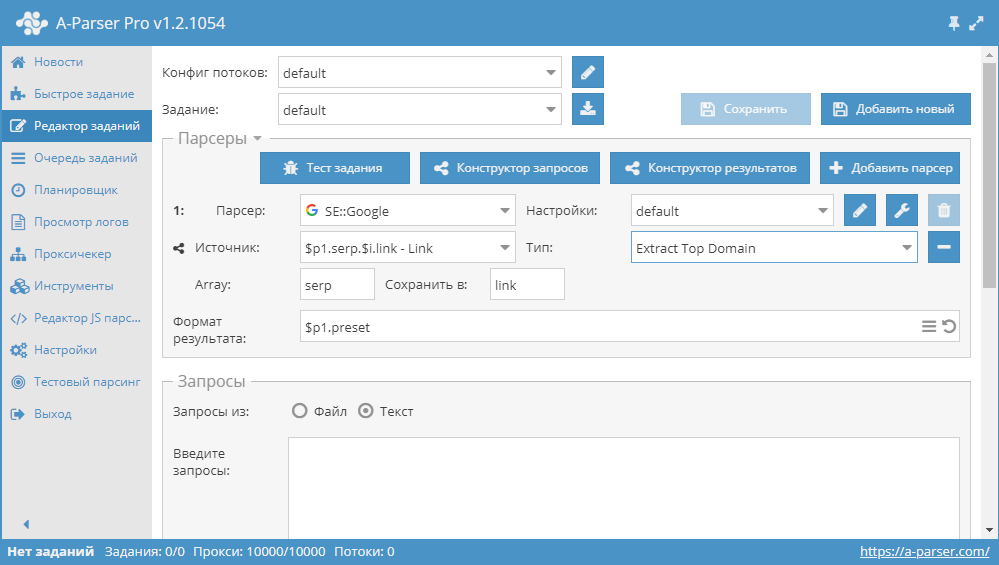
Task: Open Настройки page
Action: click(76, 350)
